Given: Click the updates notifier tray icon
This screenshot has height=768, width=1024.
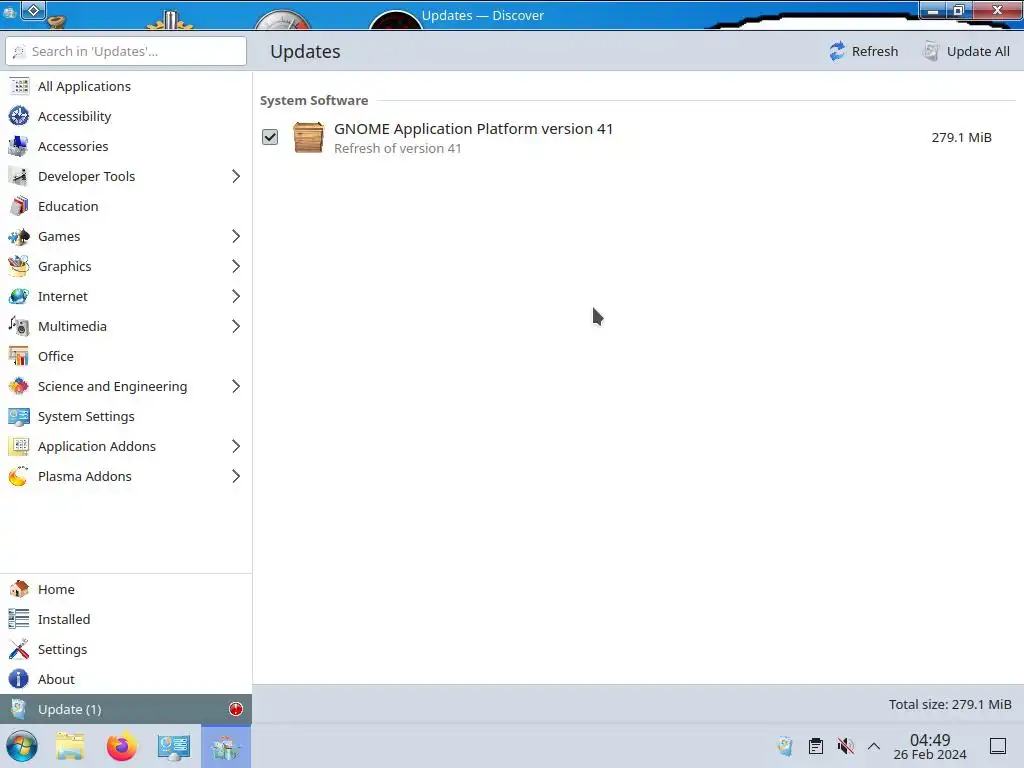Looking at the screenshot, I should click(x=786, y=746).
